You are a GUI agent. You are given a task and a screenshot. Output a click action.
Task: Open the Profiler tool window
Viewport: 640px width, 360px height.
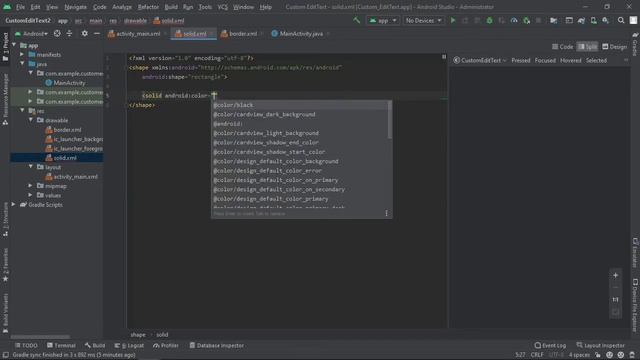[x=166, y=346]
